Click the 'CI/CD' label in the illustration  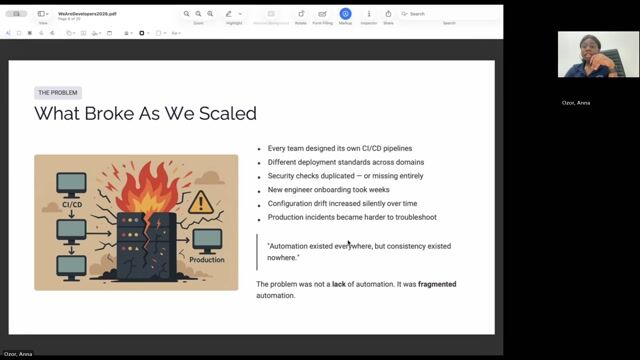click(72, 204)
